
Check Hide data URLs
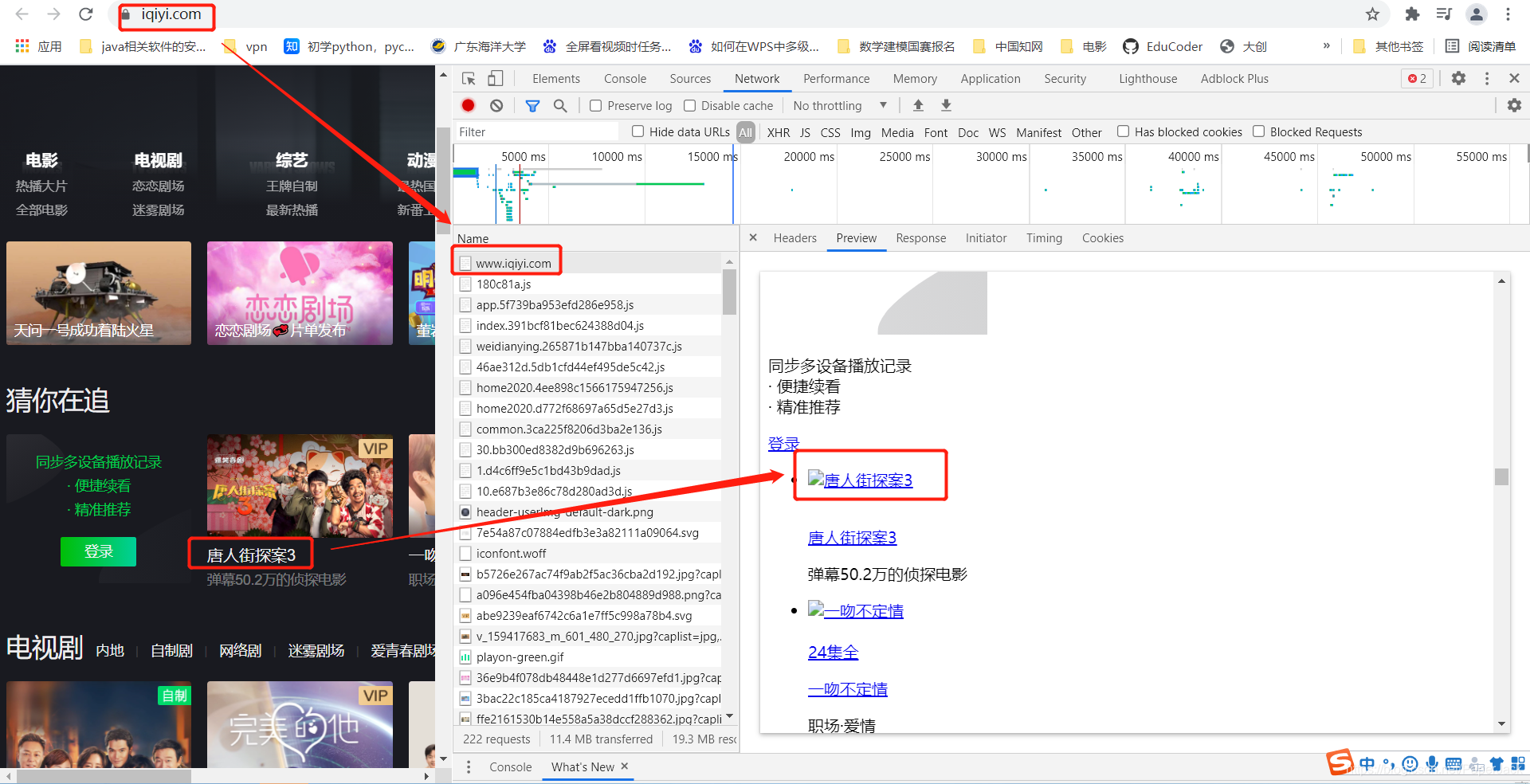(637, 131)
